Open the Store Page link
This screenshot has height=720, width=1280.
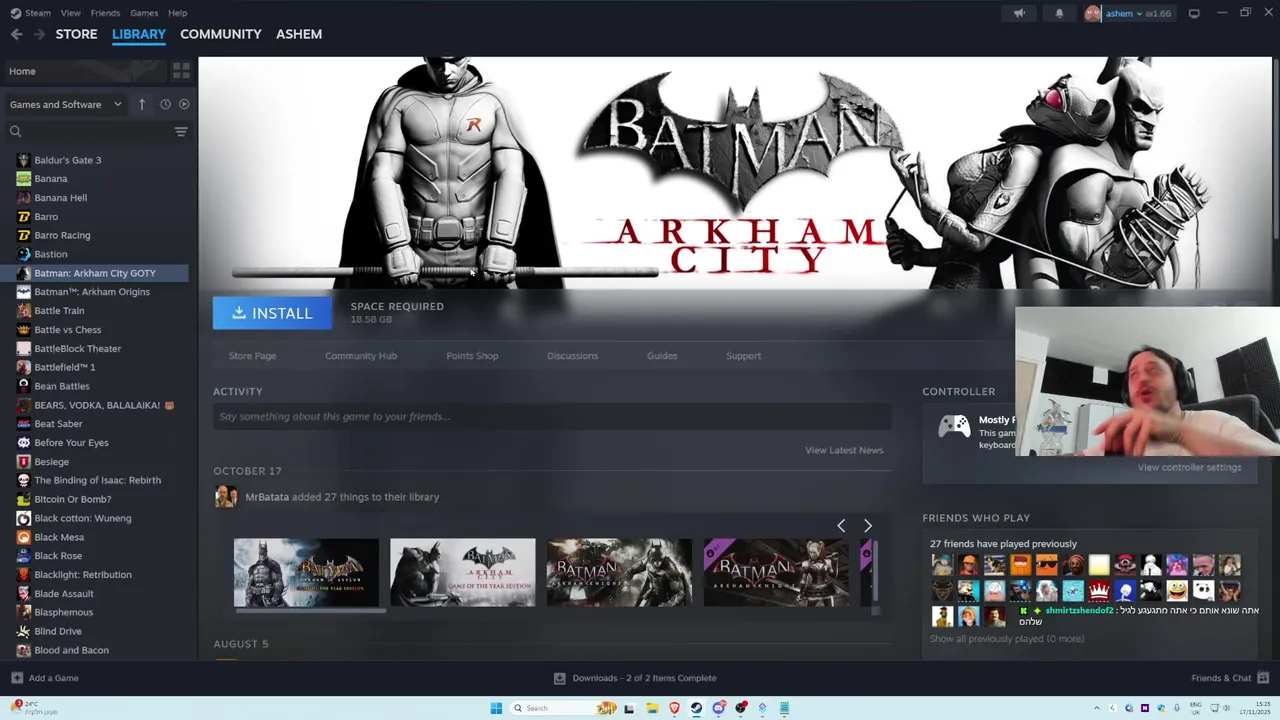point(252,356)
